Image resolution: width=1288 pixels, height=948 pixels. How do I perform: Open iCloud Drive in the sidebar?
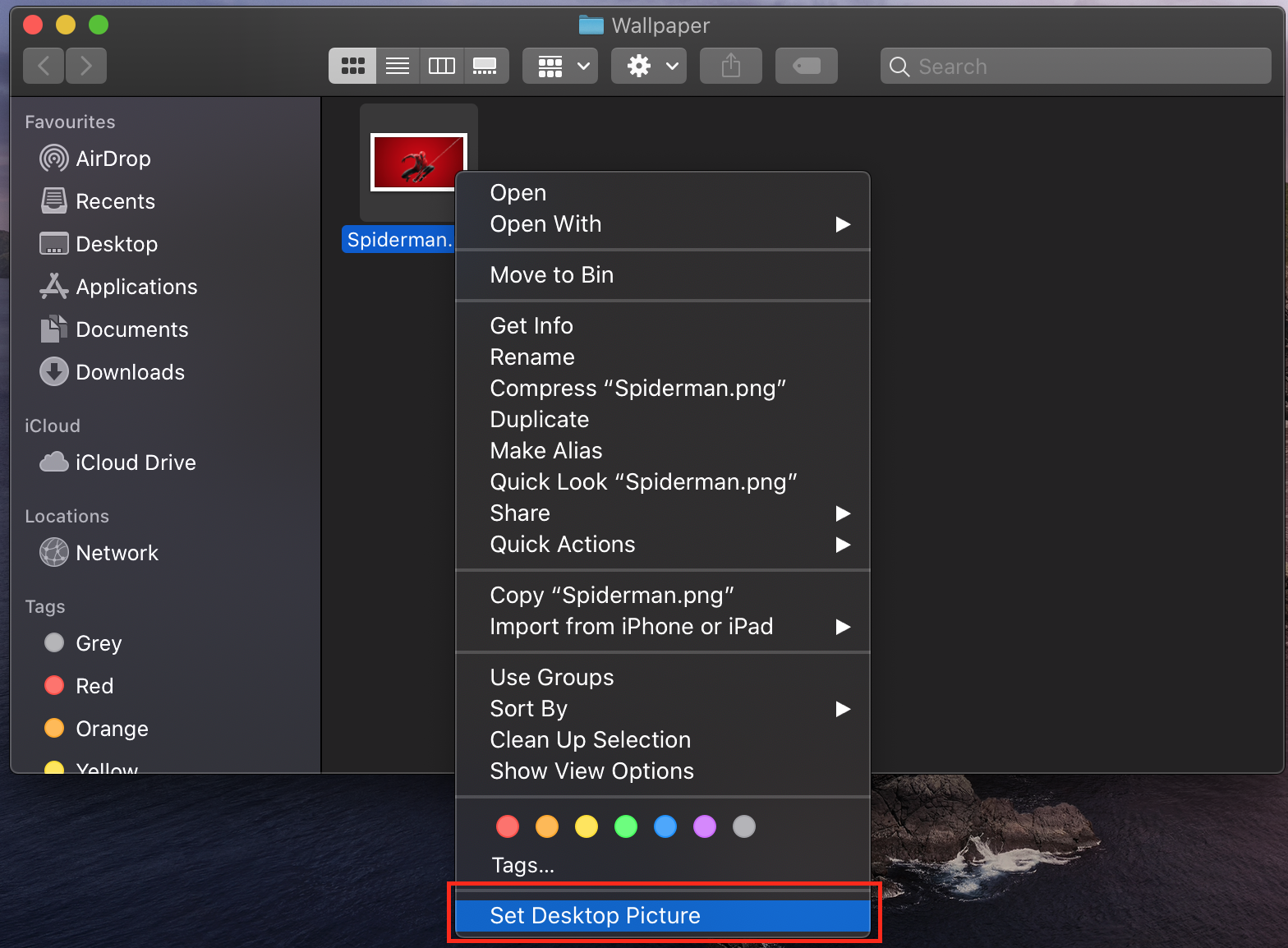coord(117,462)
